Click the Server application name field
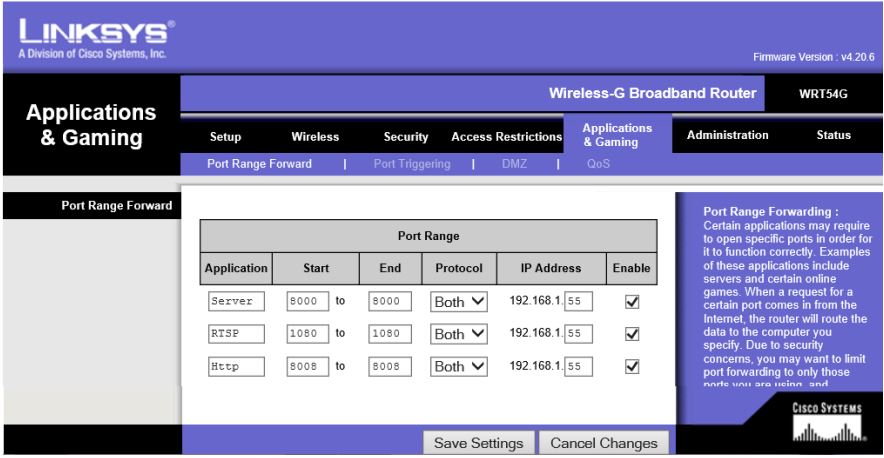 coord(236,301)
